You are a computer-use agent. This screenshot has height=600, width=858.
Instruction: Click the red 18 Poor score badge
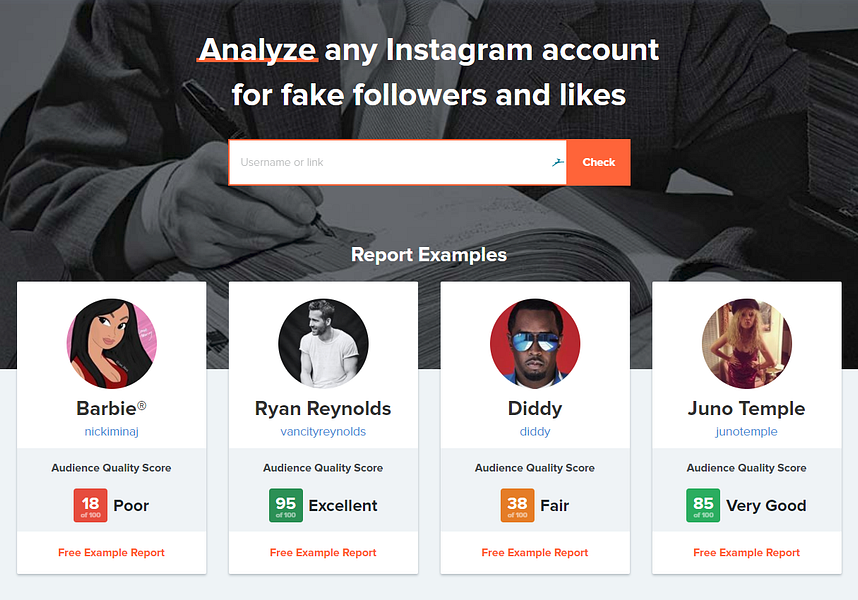88,505
